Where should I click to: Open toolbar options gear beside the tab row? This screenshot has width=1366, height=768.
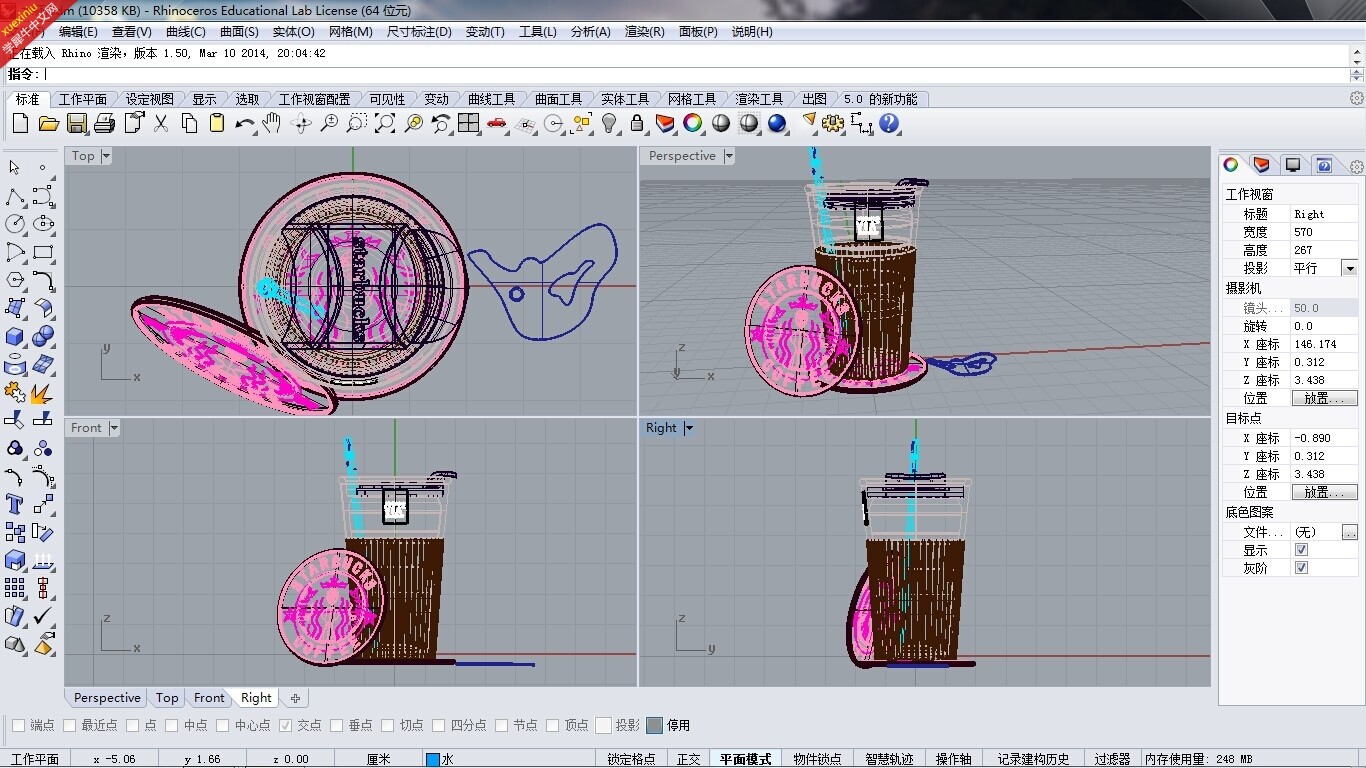point(1356,98)
